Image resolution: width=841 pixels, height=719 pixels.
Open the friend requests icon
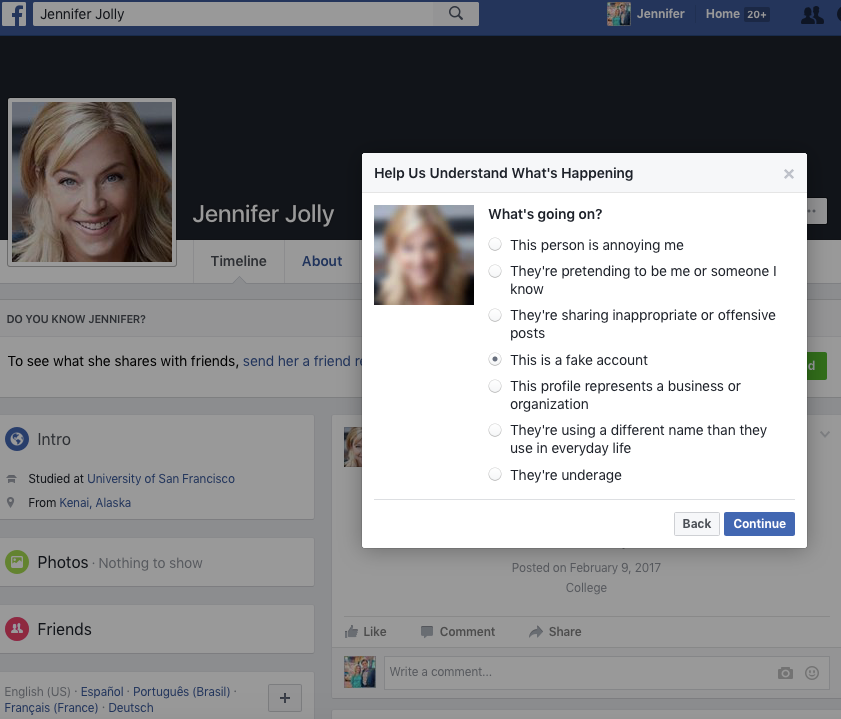click(x=811, y=15)
